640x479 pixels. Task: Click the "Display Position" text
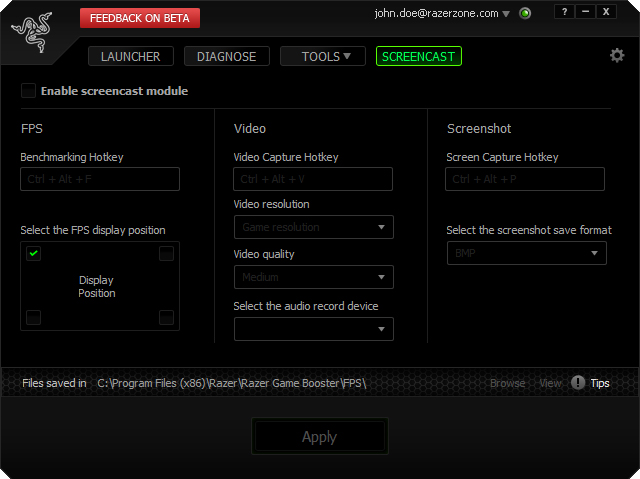coord(97,286)
